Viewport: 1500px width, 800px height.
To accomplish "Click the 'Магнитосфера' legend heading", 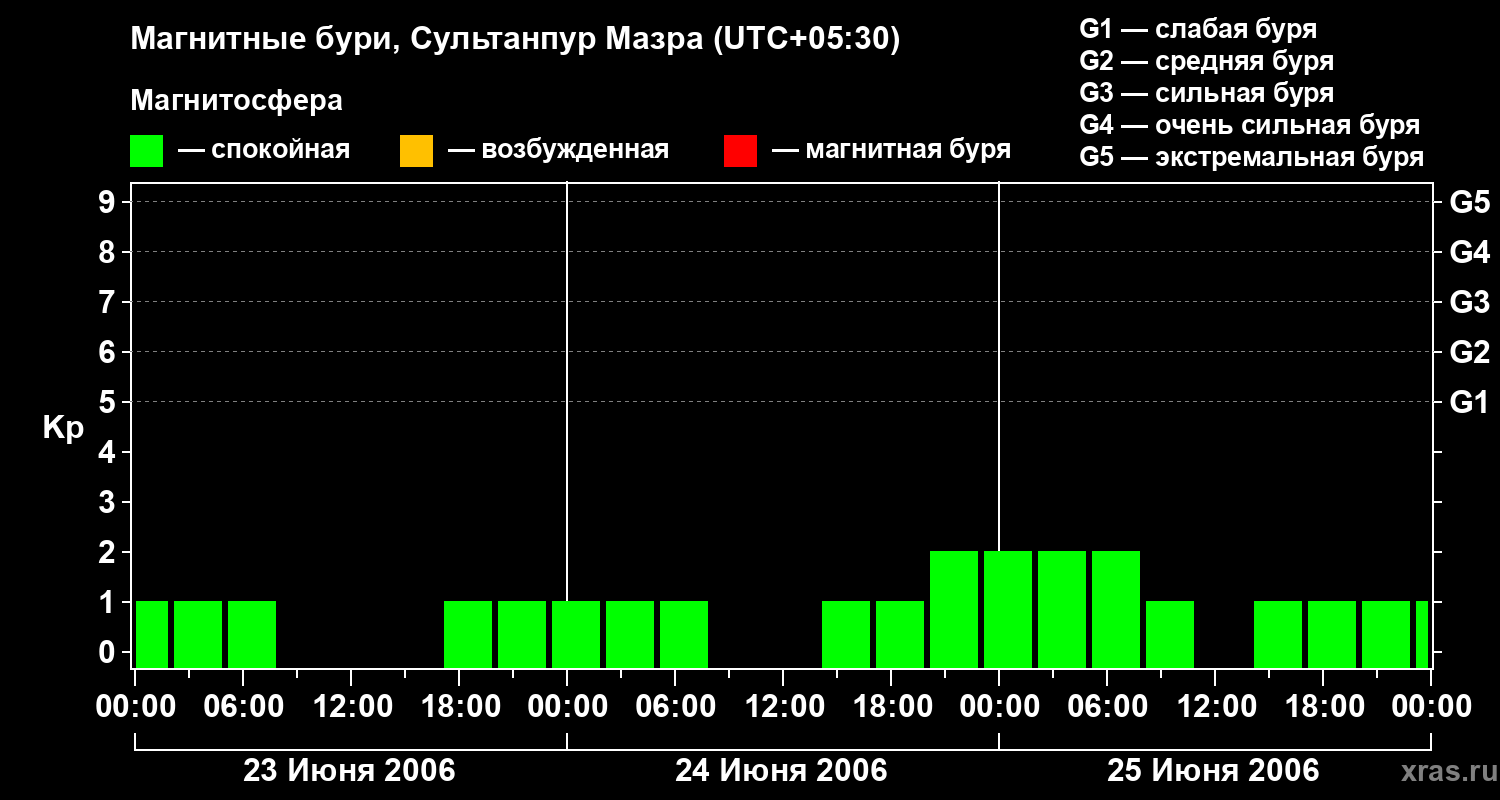I will 237,100.
